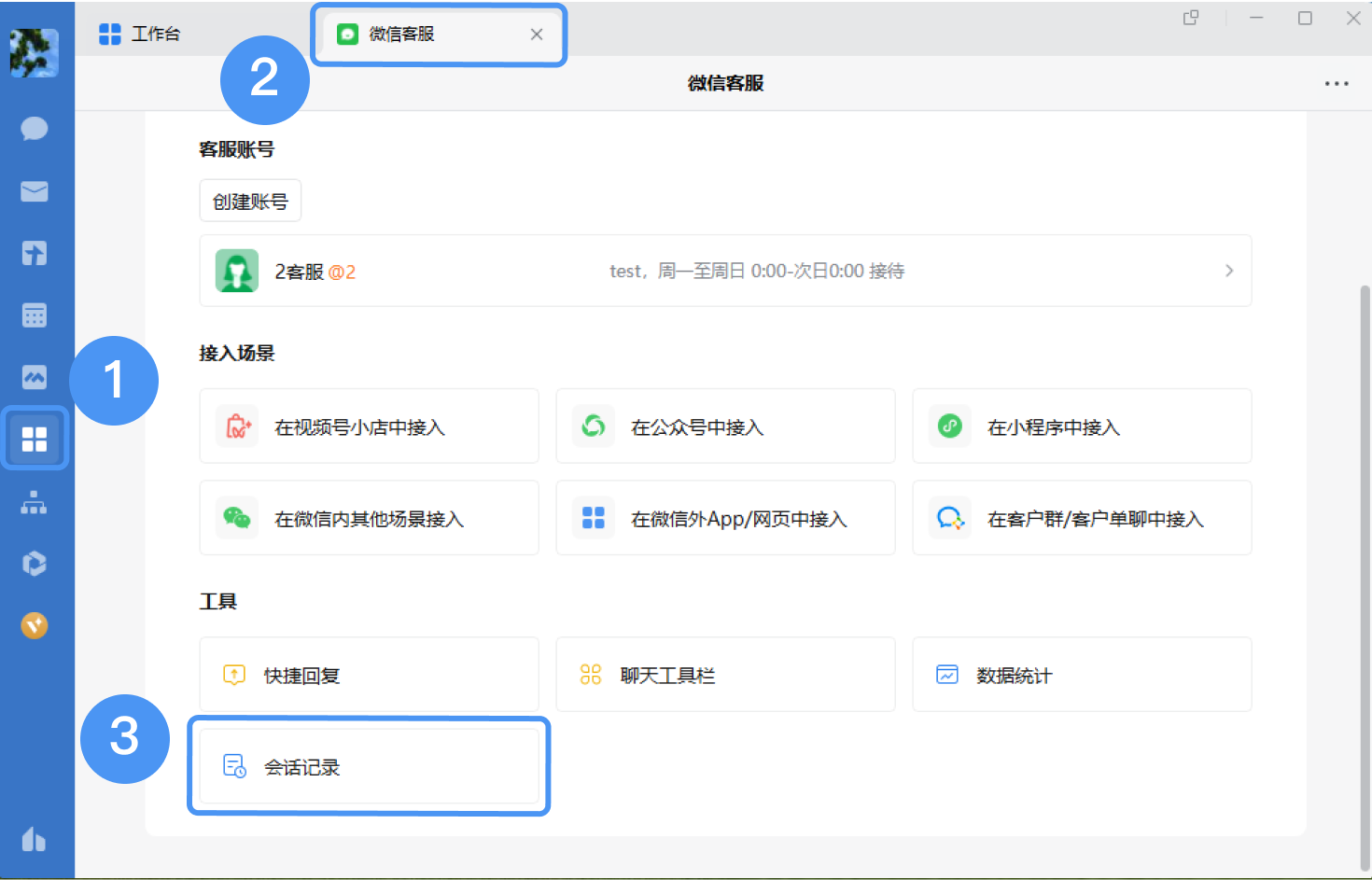Click the 会话记录 document clock icon
This screenshot has height=880, width=1372.
(x=234, y=766)
